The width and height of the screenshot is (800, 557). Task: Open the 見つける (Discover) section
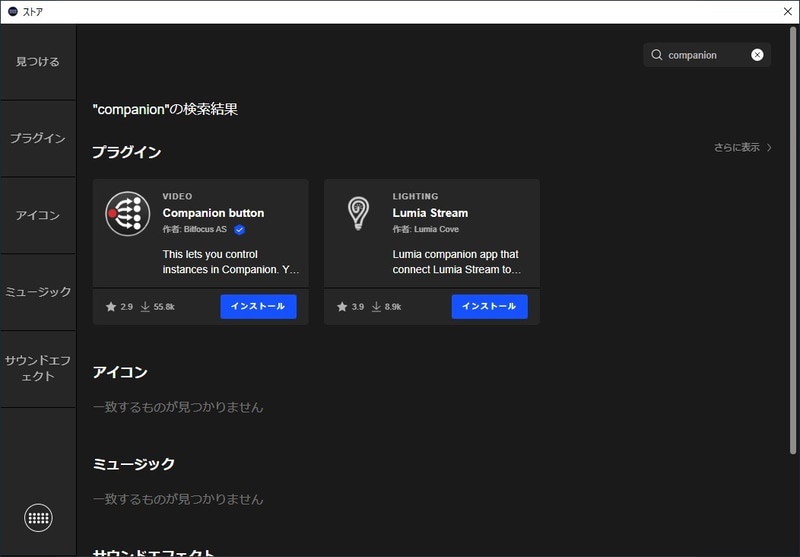[x=38, y=62]
